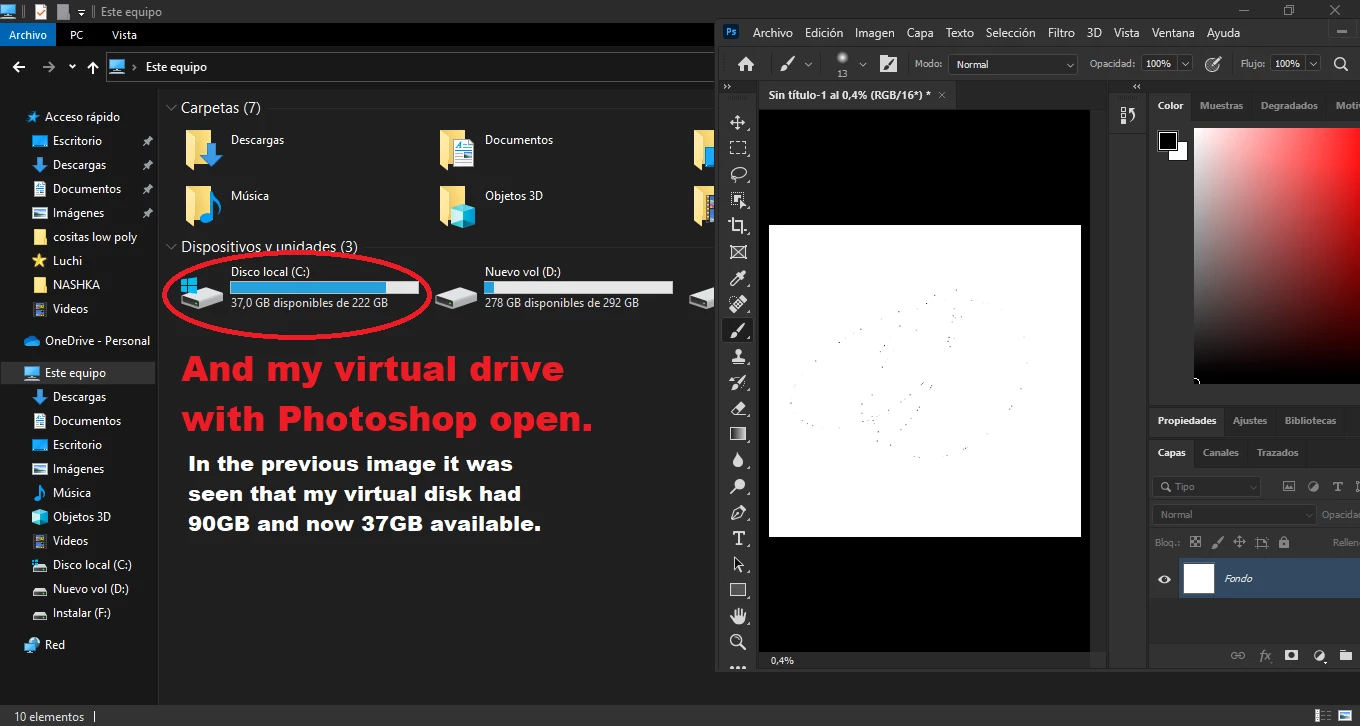The image size is (1360, 726).
Task: Open the Opacidad value dropdown arrow
Action: (x=1185, y=64)
